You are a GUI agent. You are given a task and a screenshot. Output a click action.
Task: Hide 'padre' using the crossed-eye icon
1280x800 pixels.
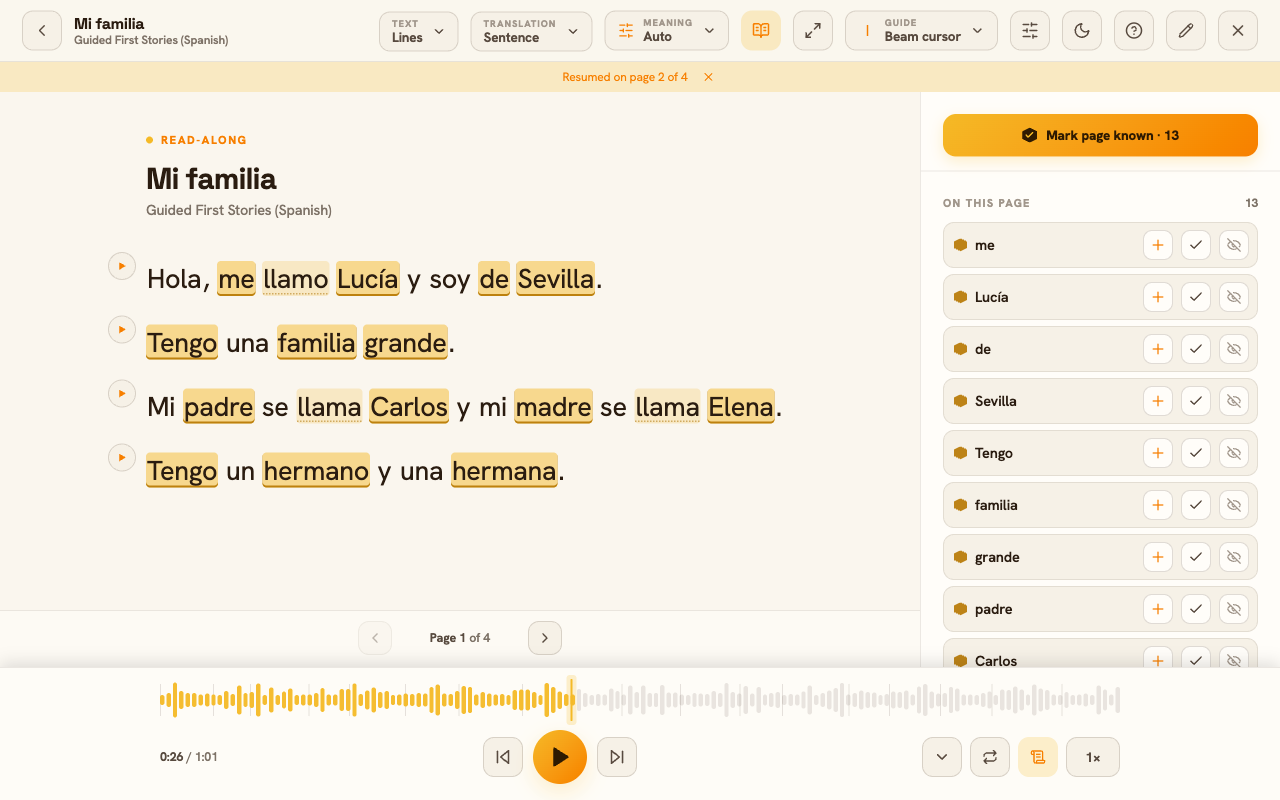click(1234, 609)
